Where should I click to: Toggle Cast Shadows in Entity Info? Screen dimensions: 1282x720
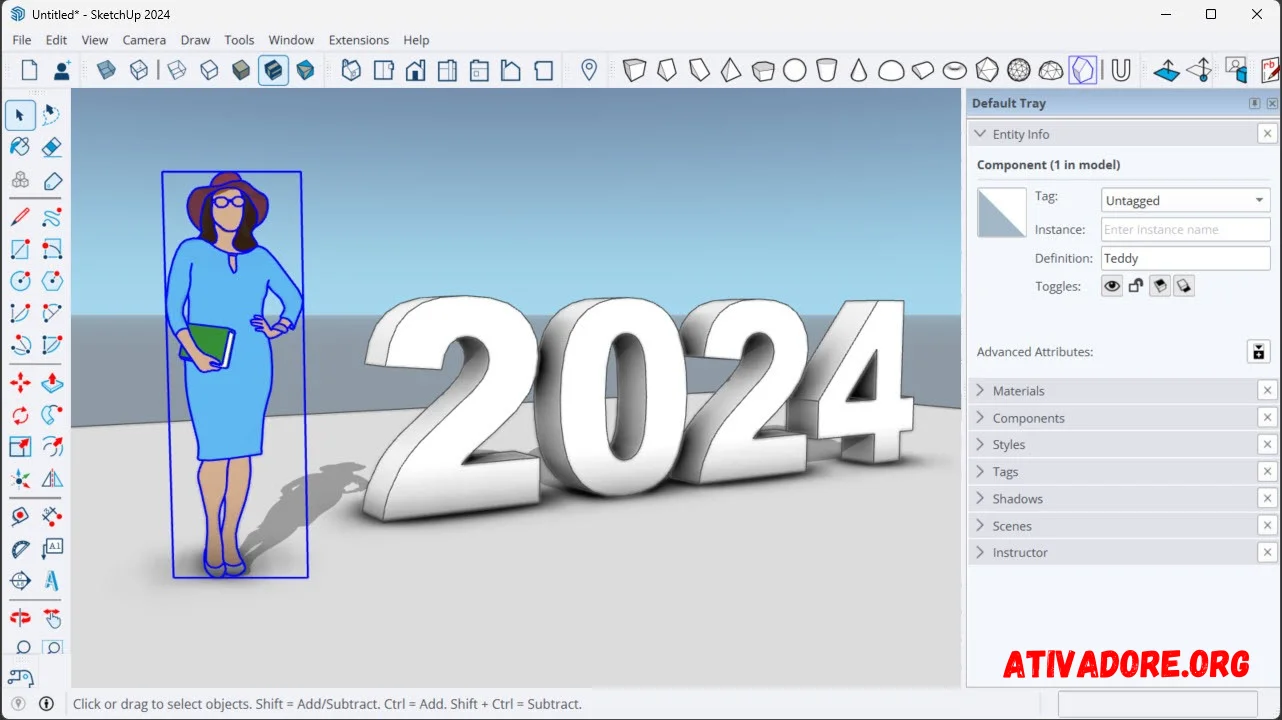[1183, 286]
